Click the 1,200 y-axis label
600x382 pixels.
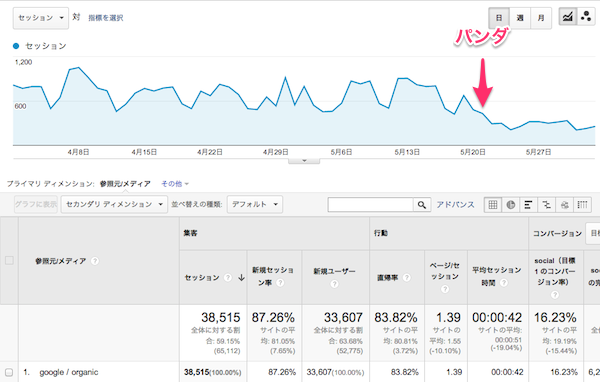[x=23, y=62]
